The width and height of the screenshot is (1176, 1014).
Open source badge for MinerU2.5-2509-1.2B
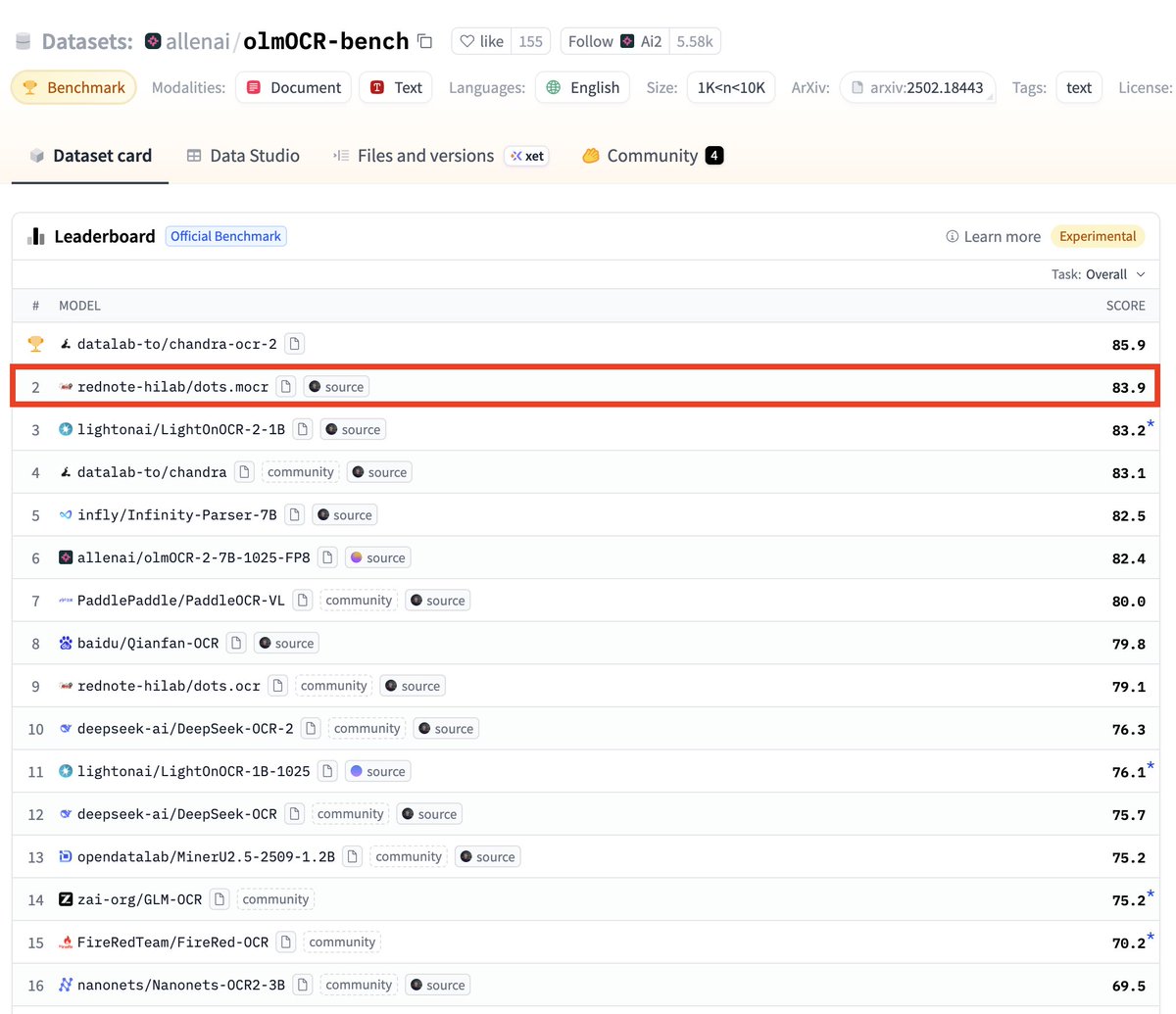tap(488, 856)
